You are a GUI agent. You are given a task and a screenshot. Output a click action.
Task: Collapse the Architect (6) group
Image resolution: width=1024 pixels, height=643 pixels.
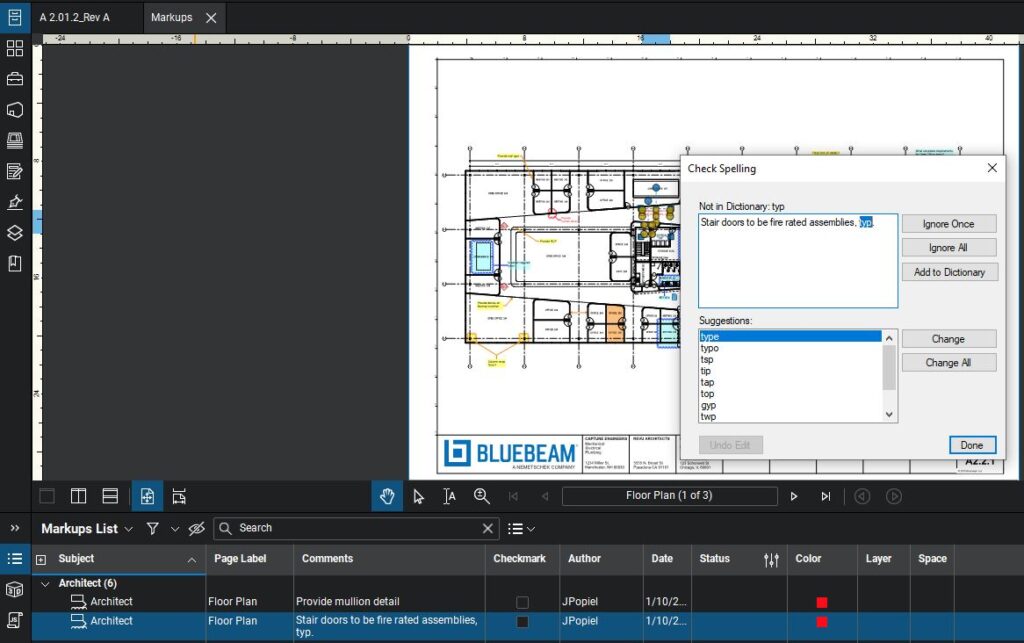coord(44,583)
